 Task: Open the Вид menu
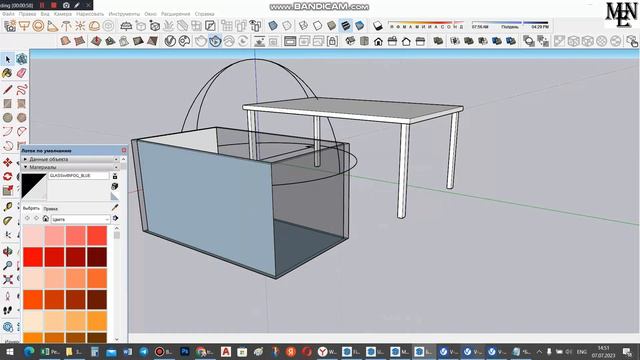(45, 14)
